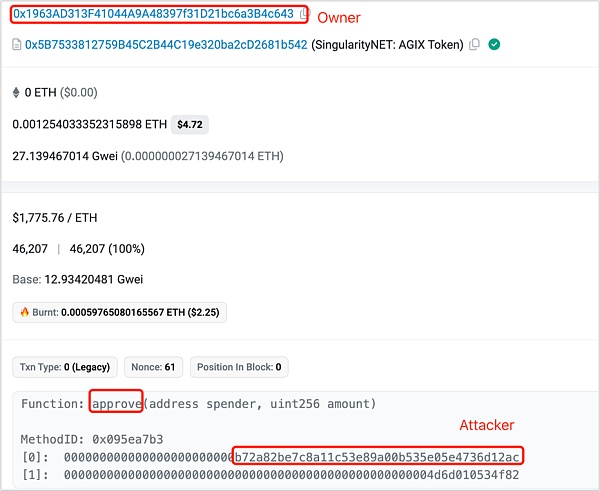The height and width of the screenshot is (491, 600).
Task: Click the Ethereum diamond icon by 0 ETH
Action: click(16, 92)
